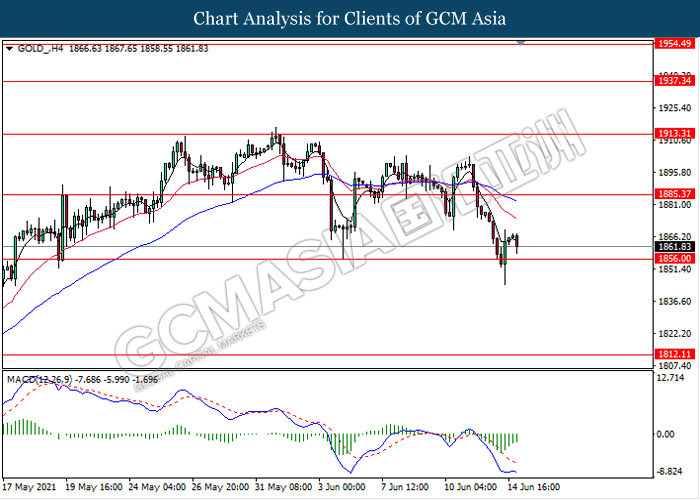Screen dimensions: 700x500
Task: Click the 1822.20 price axis value
Action: [x=675, y=334]
